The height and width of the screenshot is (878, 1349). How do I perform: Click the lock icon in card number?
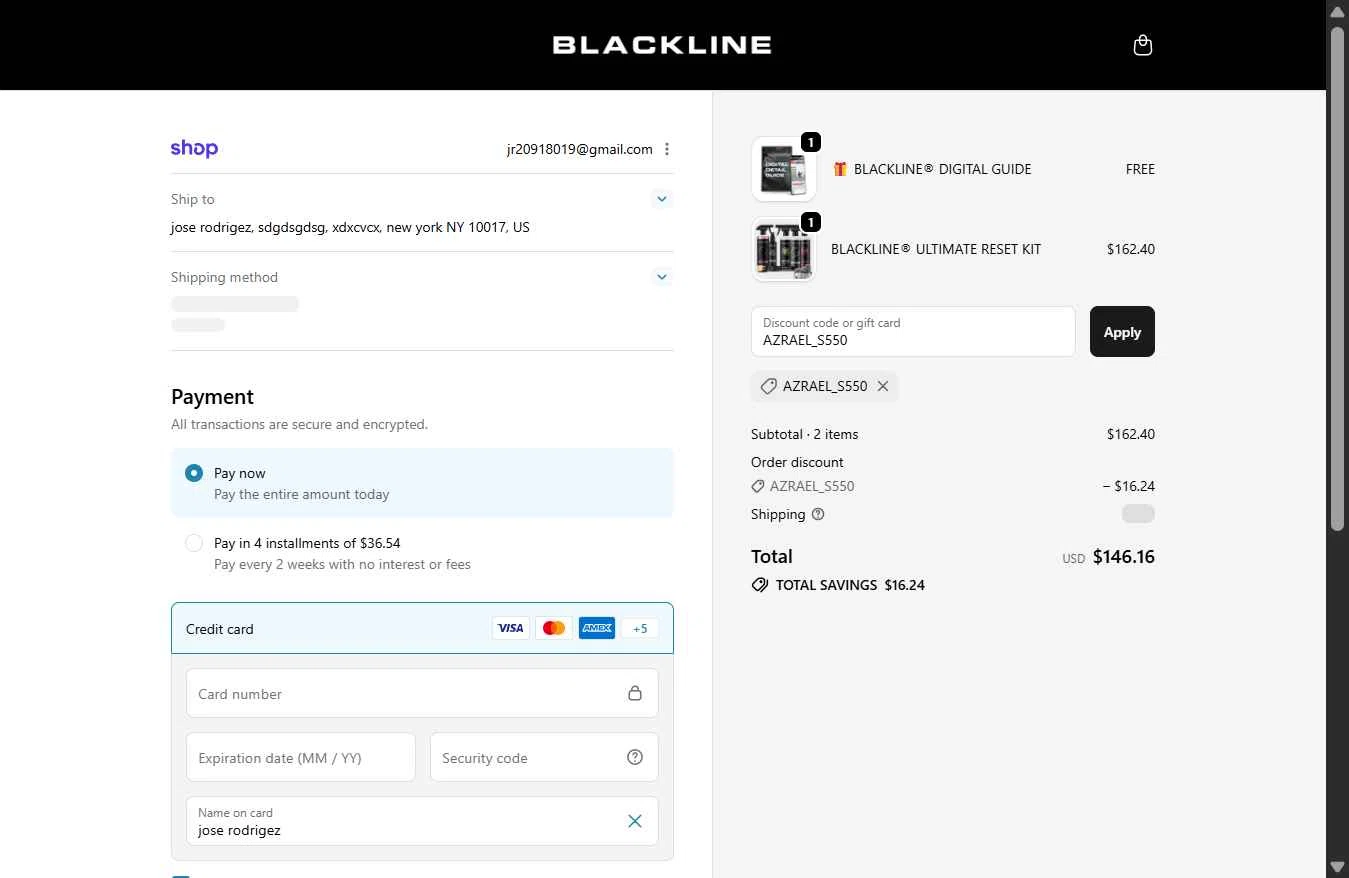click(635, 693)
